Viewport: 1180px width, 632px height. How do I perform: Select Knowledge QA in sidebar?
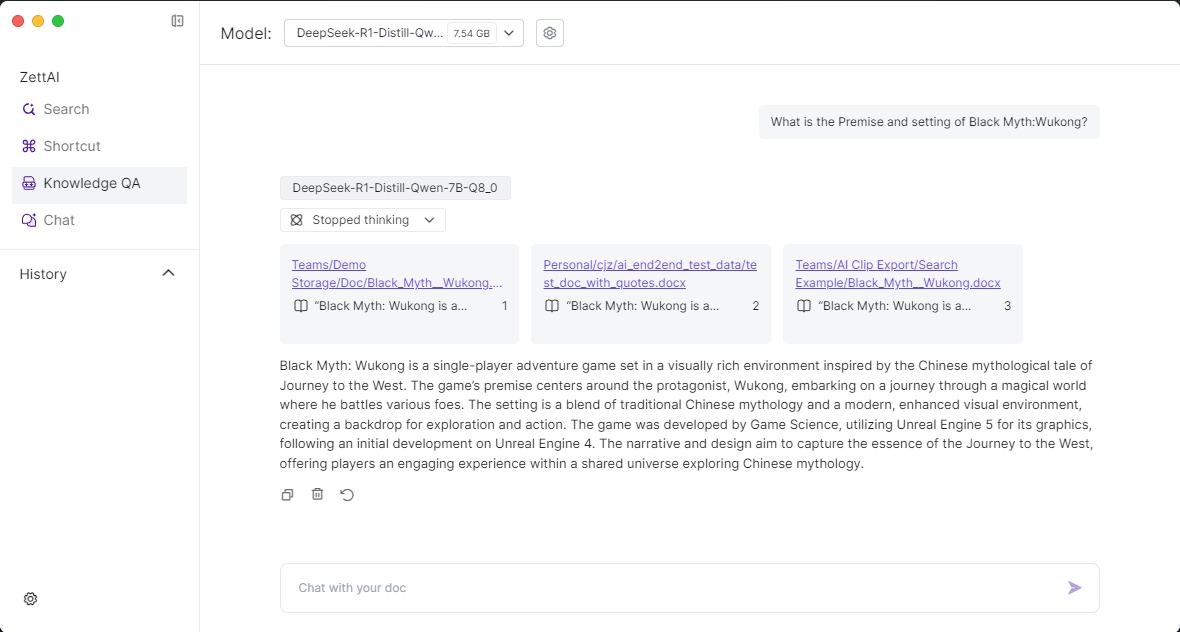91,183
